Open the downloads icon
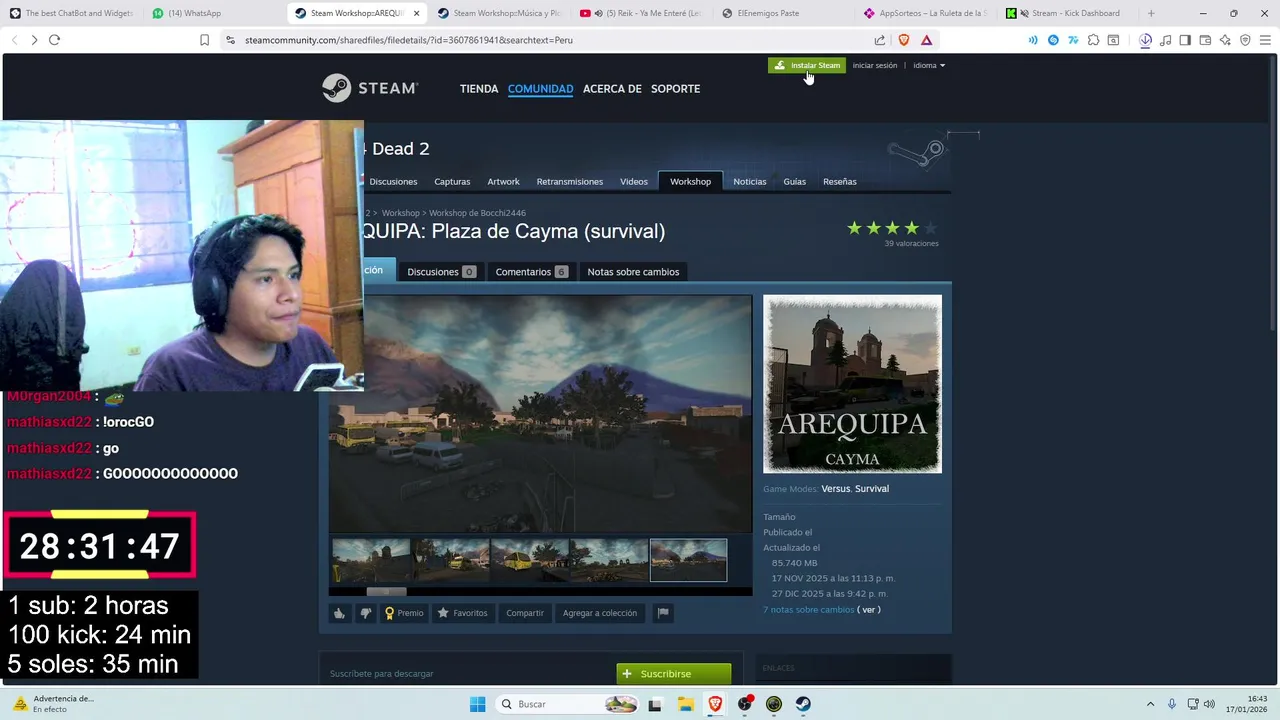Screen dimensions: 1280x720 1146,40
